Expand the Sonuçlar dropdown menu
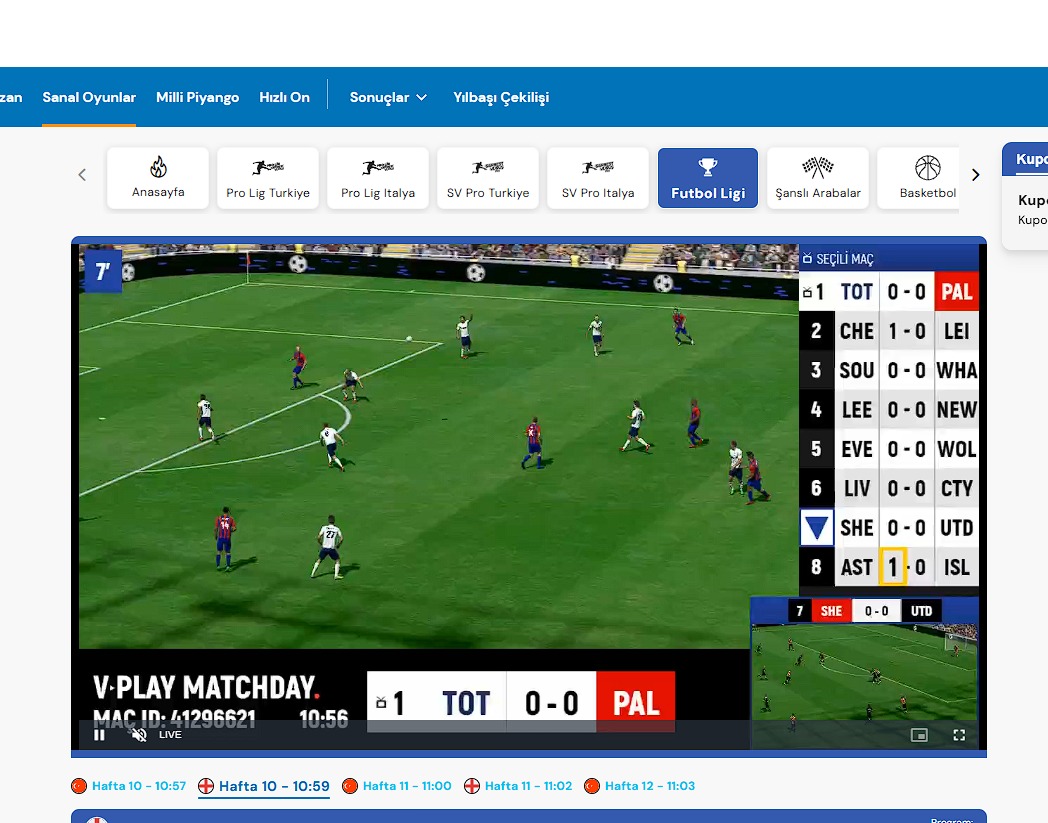The width and height of the screenshot is (1048, 823). [x=388, y=97]
